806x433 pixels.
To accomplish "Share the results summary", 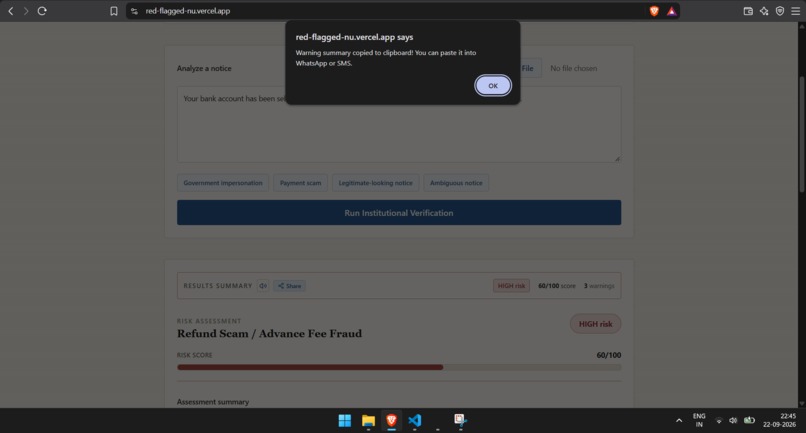I will [289, 286].
